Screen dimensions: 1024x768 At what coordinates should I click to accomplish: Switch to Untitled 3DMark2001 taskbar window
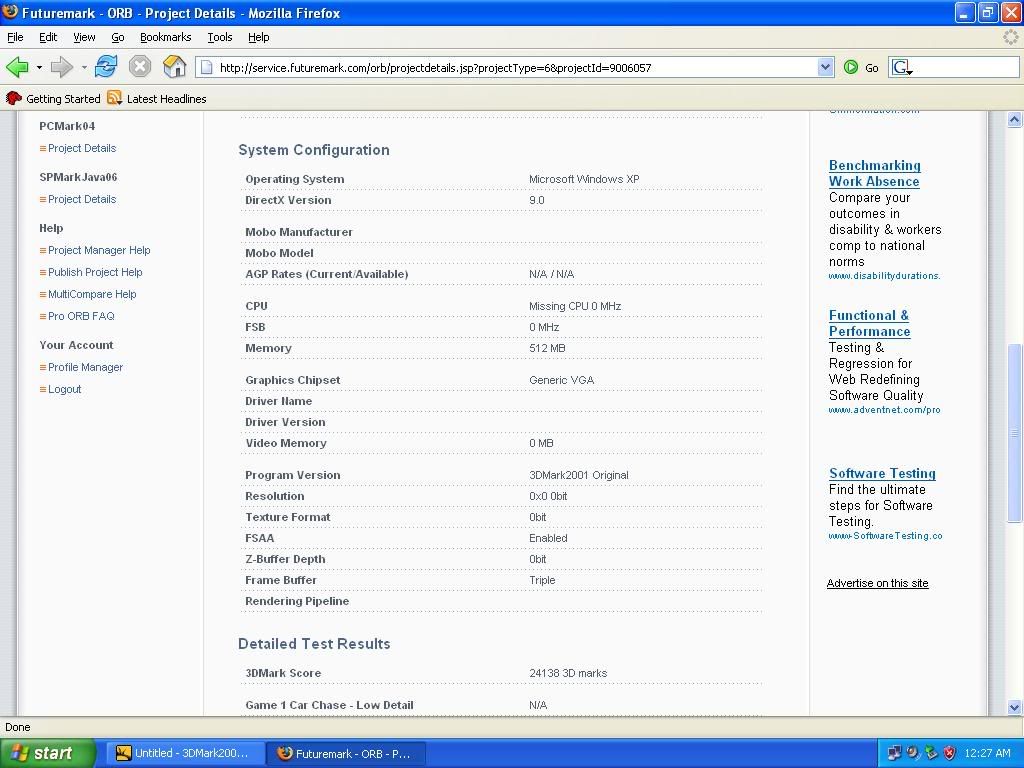182,753
